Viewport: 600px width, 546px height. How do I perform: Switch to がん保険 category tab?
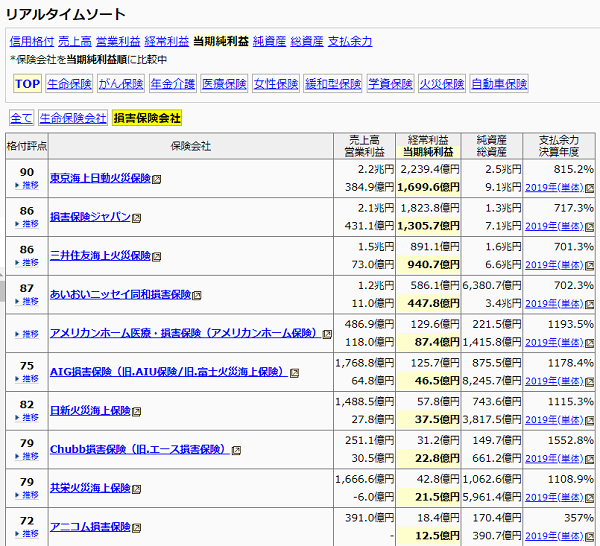121,83
